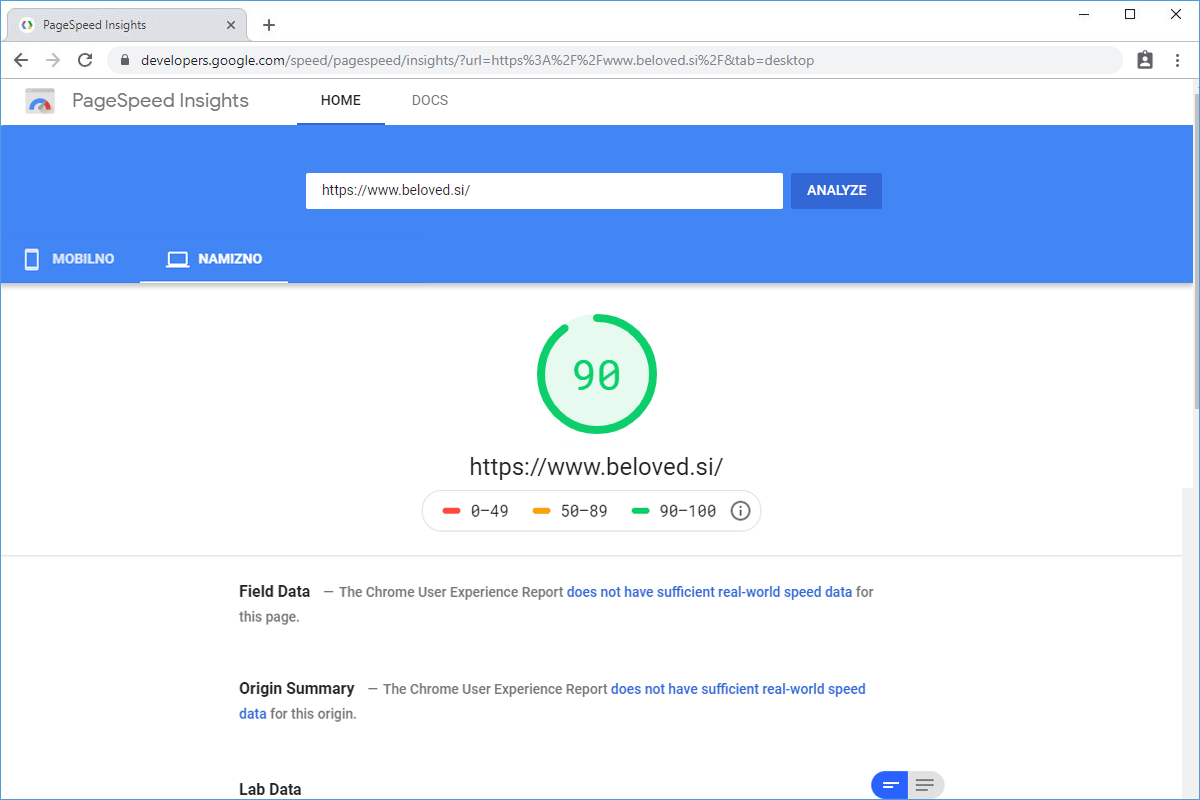The height and width of the screenshot is (800, 1200).
Task: Switch to the MOBILNO tab
Action: (x=70, y=259)
